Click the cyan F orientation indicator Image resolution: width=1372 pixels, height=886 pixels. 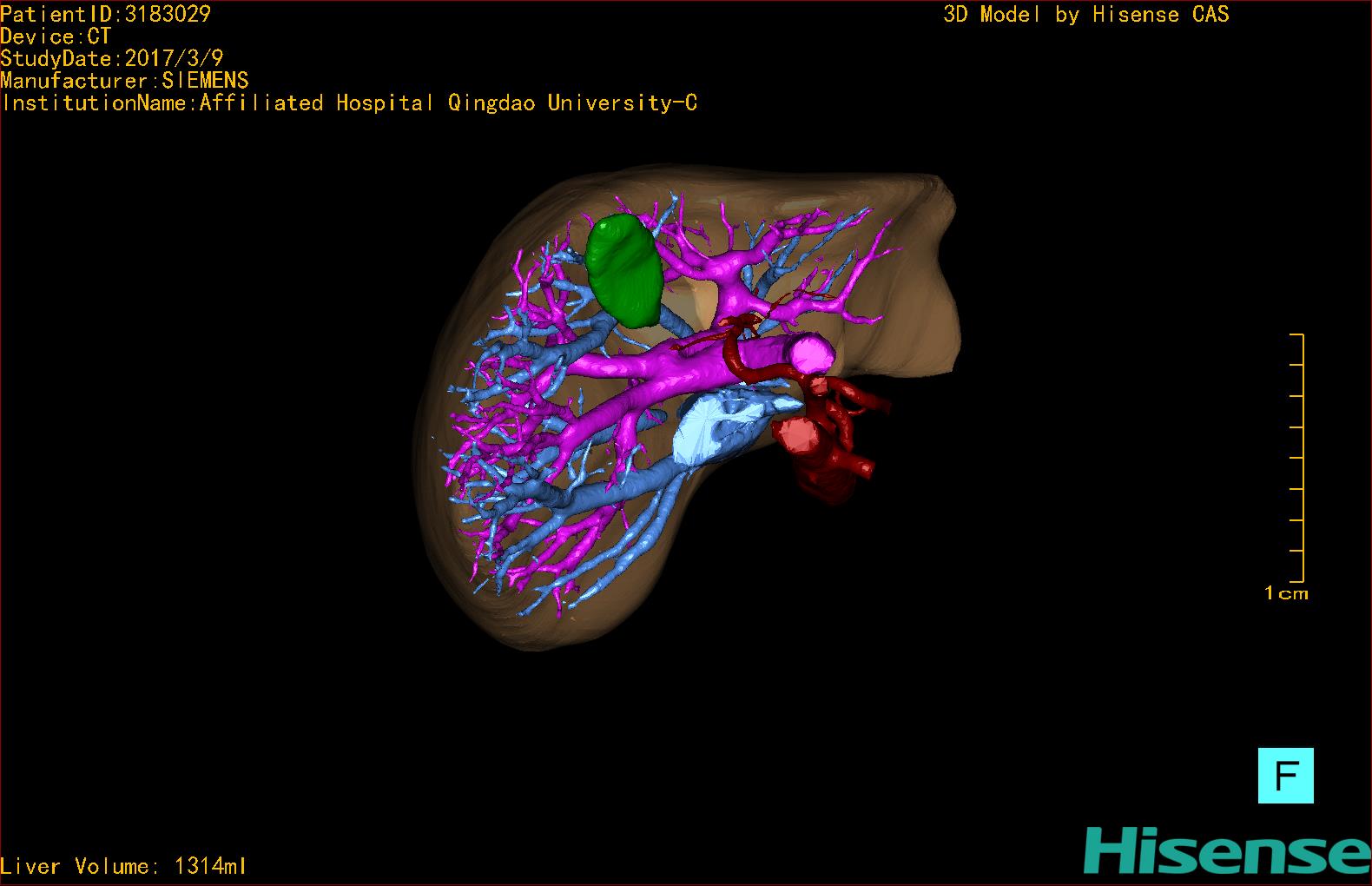[1285, 775]
